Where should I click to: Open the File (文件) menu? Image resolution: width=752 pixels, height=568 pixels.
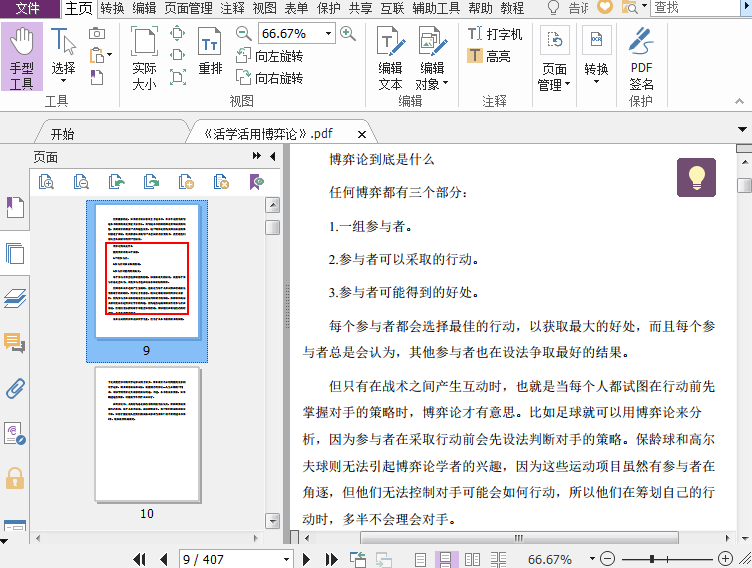[x=28, y=8]
